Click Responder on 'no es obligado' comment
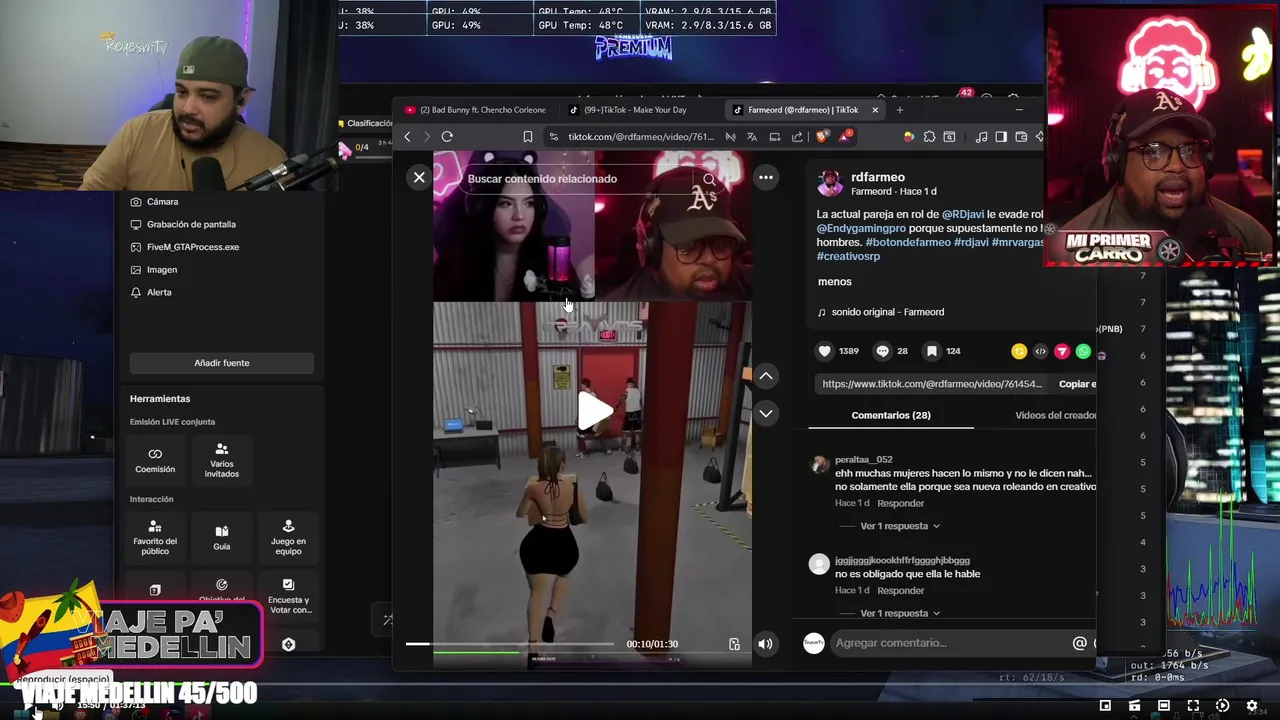 tap(900, 590)
